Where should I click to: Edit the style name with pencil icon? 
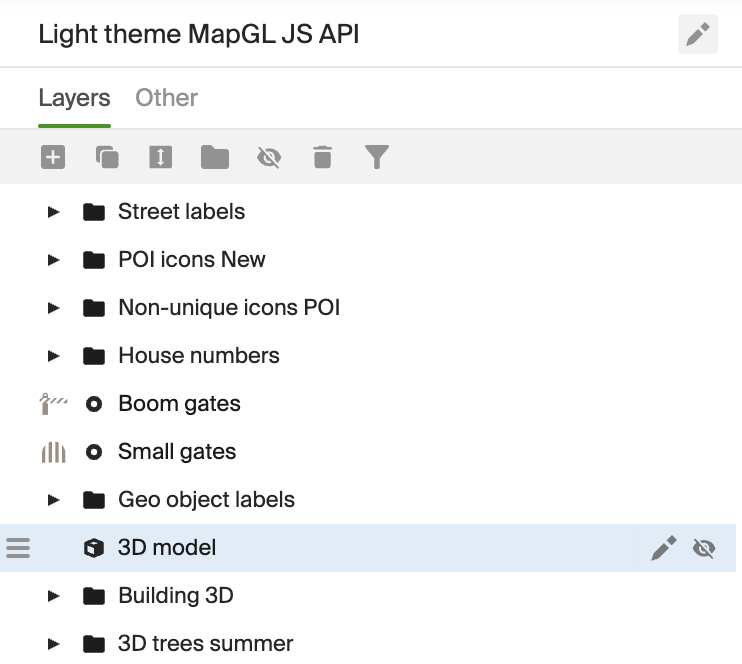point(698,35)
